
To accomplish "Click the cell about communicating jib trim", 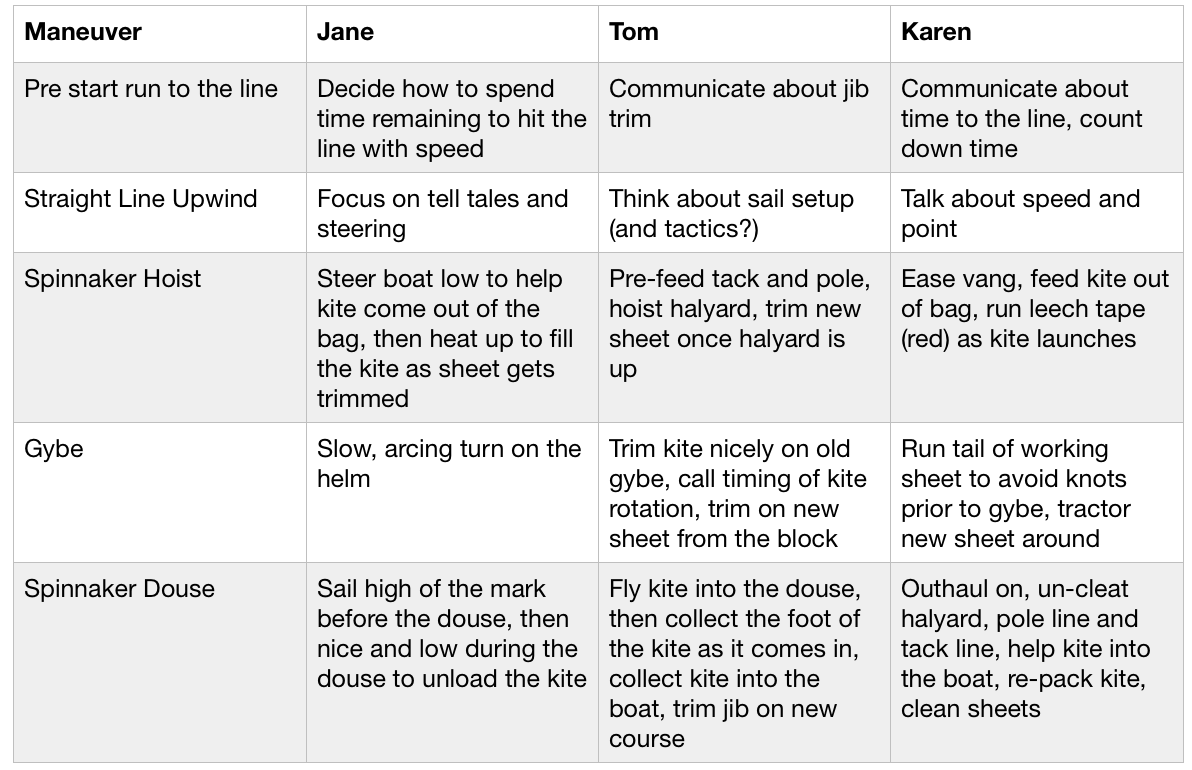I will [744, 117].
